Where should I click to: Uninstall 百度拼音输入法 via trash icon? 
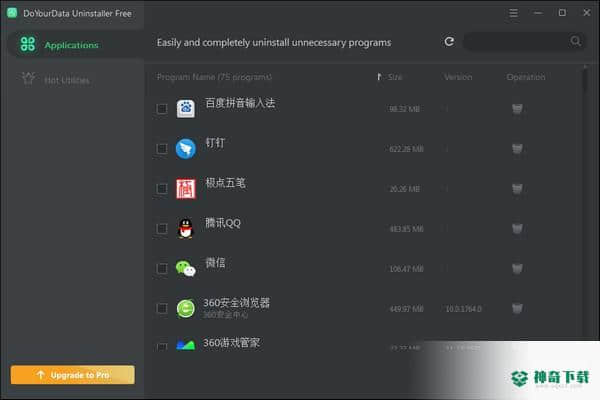517,109
